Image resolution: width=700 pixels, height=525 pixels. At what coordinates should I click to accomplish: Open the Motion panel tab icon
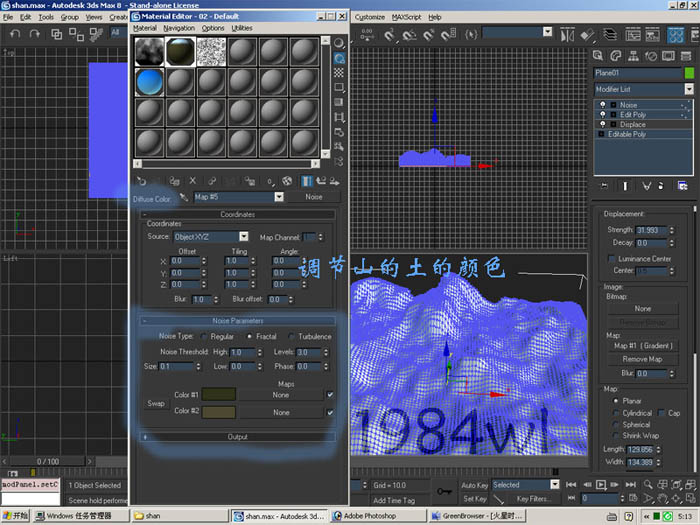pyautogui.click(x=651, y=56)
